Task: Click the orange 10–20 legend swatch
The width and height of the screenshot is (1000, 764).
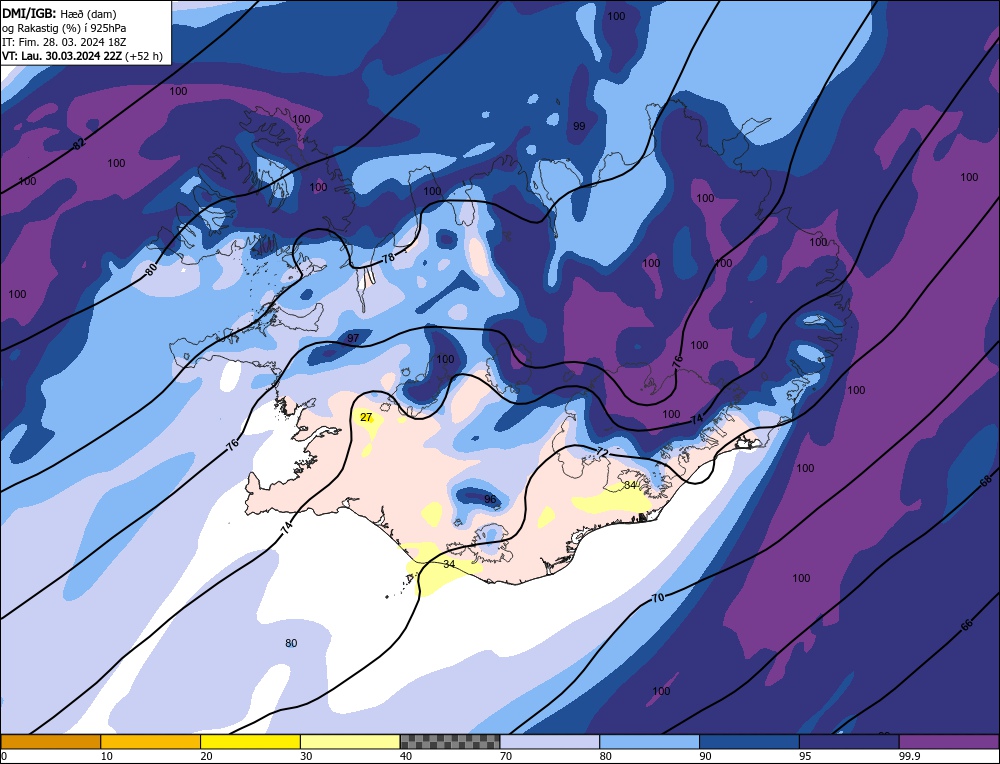Action: [151, 741]
